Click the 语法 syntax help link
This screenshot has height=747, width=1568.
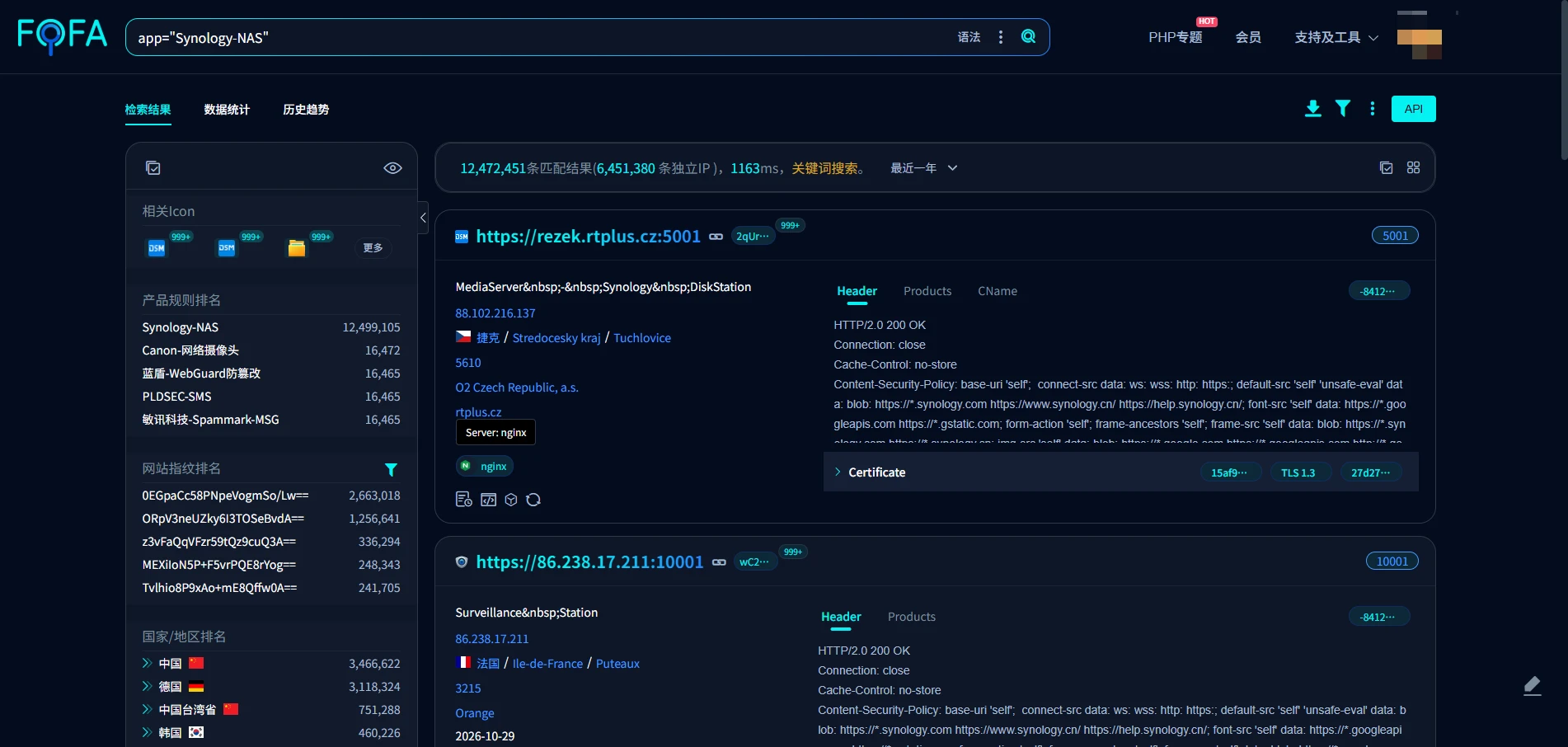pyautogui.click(x=969, y=37)
